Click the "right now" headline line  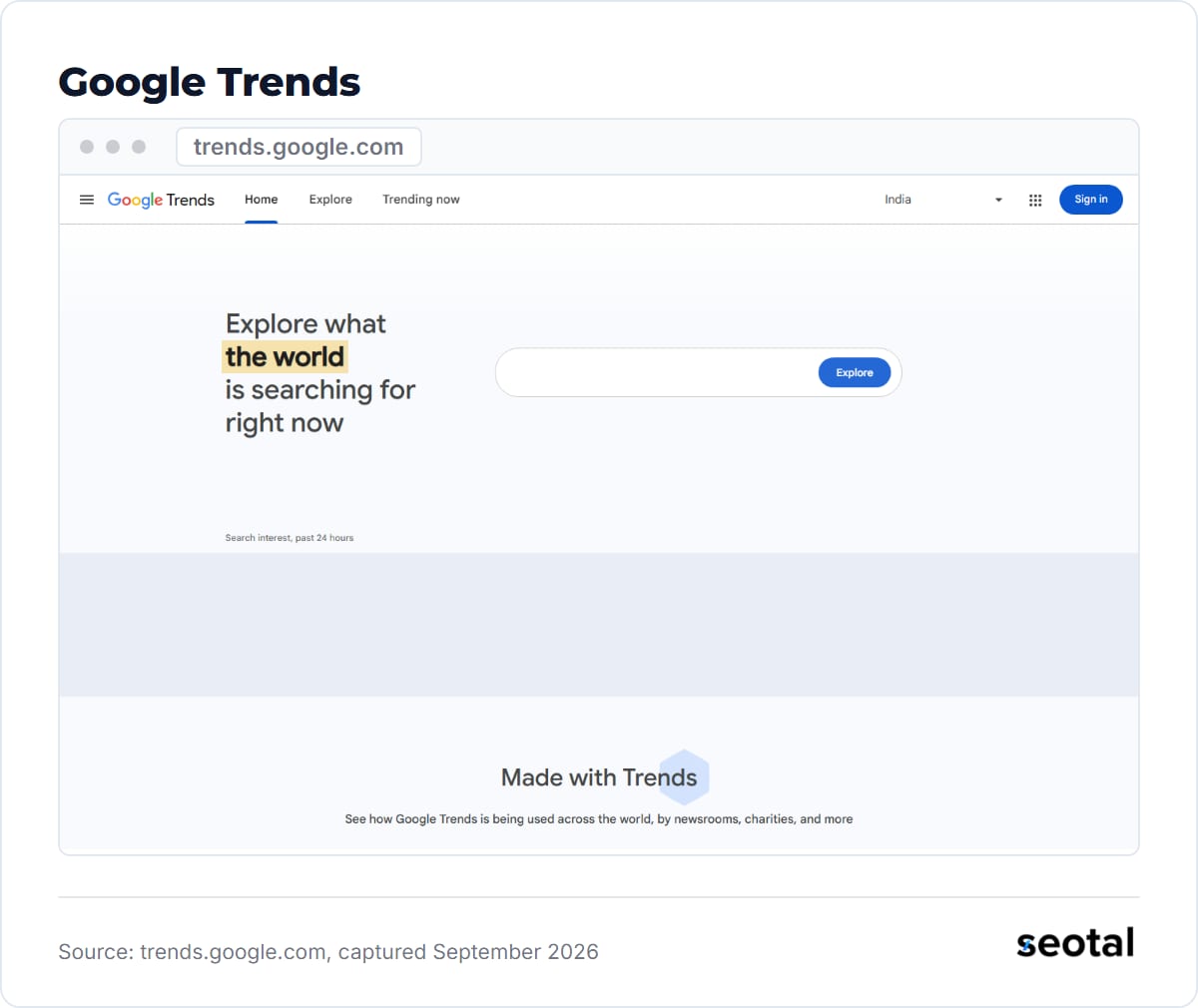285,423
